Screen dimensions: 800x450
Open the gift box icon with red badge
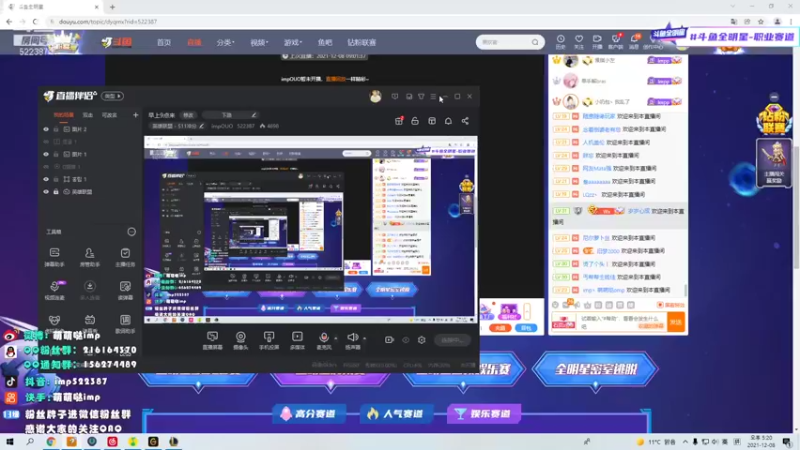pos(399,121)
